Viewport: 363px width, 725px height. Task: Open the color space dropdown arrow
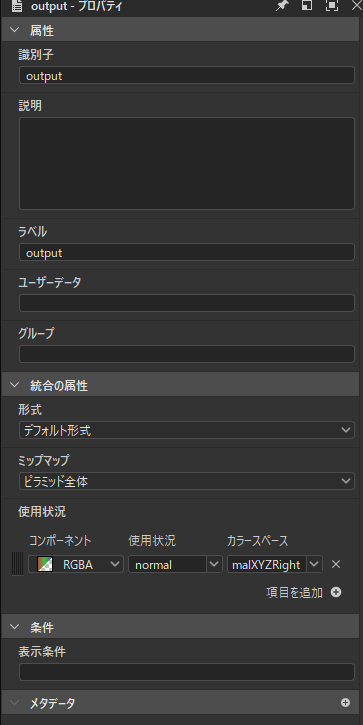click(314, 564)
